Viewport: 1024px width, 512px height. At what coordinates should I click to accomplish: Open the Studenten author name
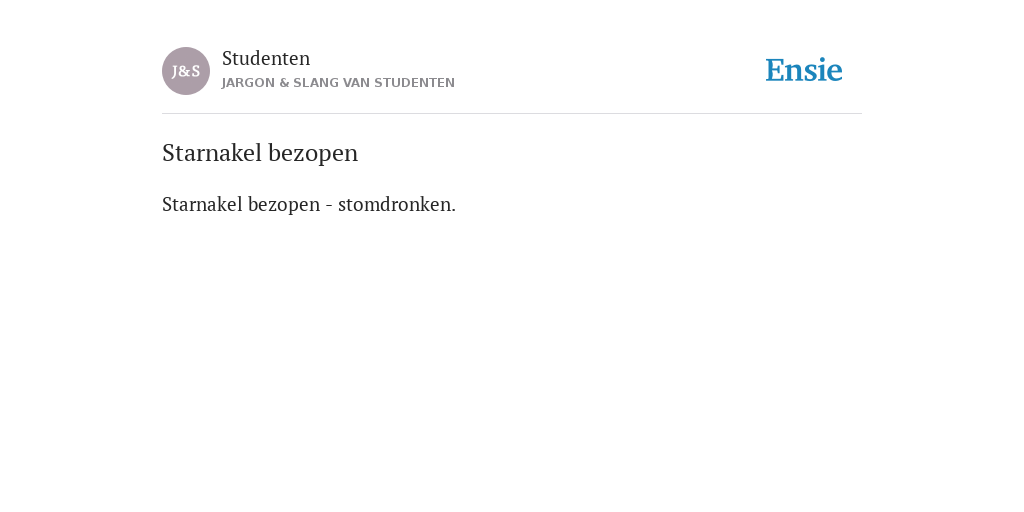pos(266,58)
